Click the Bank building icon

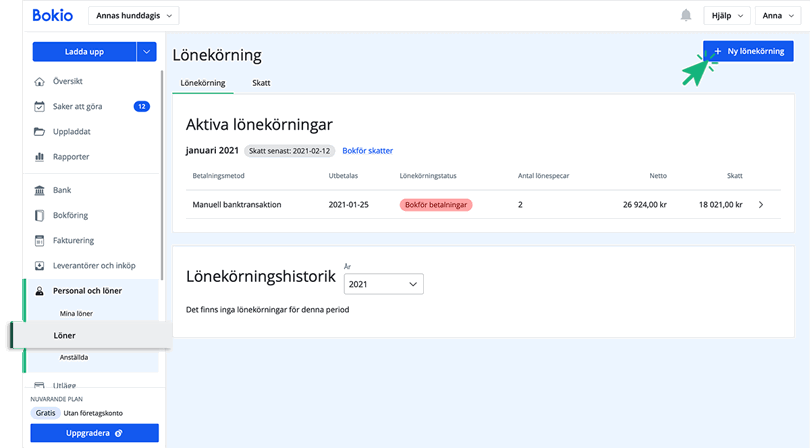[39, 190]
